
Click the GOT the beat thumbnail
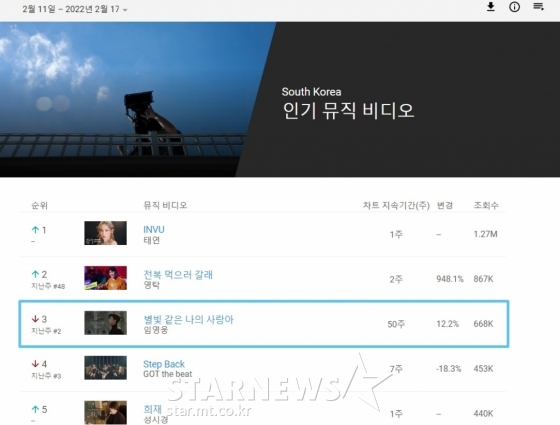click(x=105, y=368)
